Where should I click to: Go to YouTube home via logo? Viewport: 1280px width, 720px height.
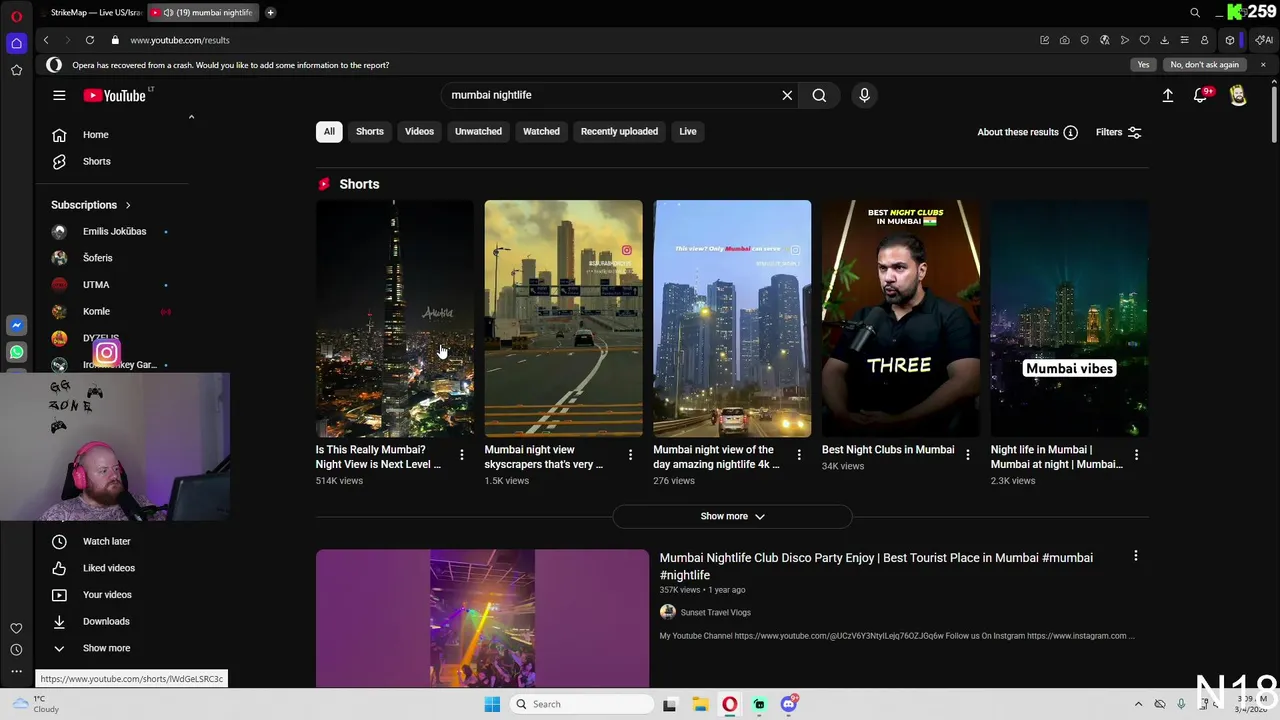pos(115,95)
